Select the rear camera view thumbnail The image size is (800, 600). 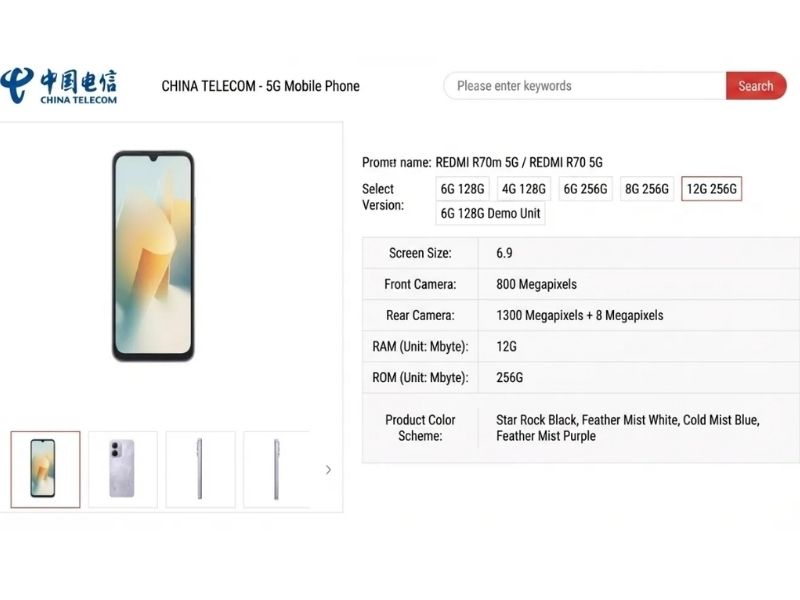tap(122, 468)
